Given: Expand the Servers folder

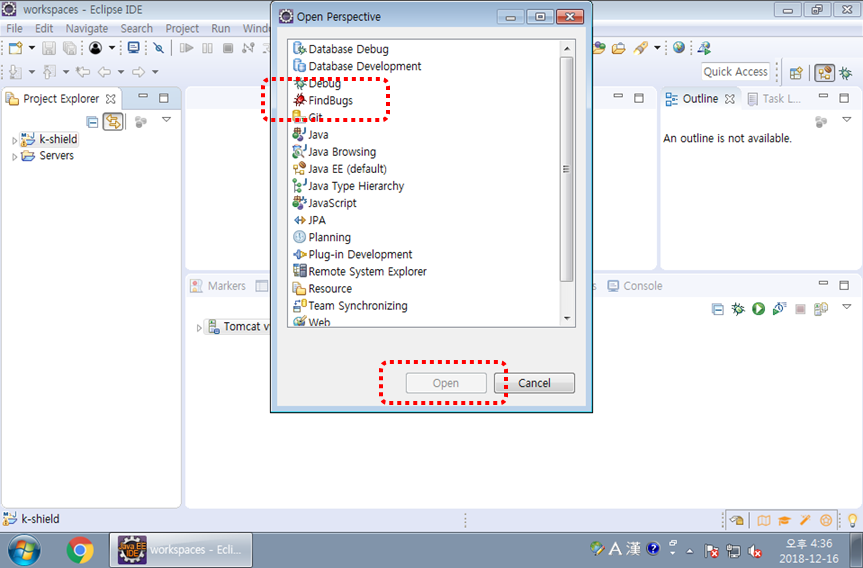Looking at the screenshot, I should tap(14, 157).
